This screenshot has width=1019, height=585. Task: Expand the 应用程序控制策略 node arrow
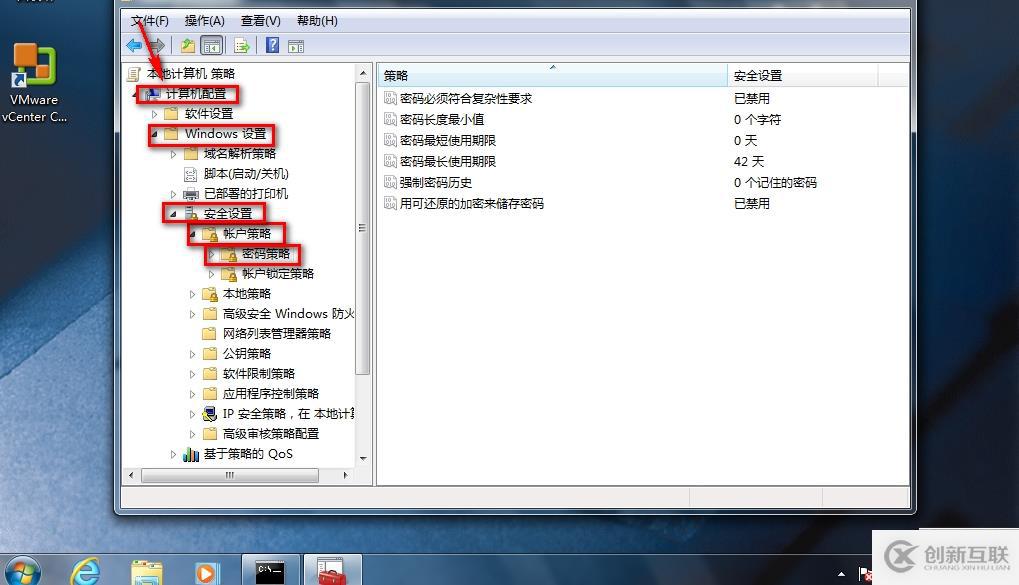pyautogui.click(x=192, y=394)
